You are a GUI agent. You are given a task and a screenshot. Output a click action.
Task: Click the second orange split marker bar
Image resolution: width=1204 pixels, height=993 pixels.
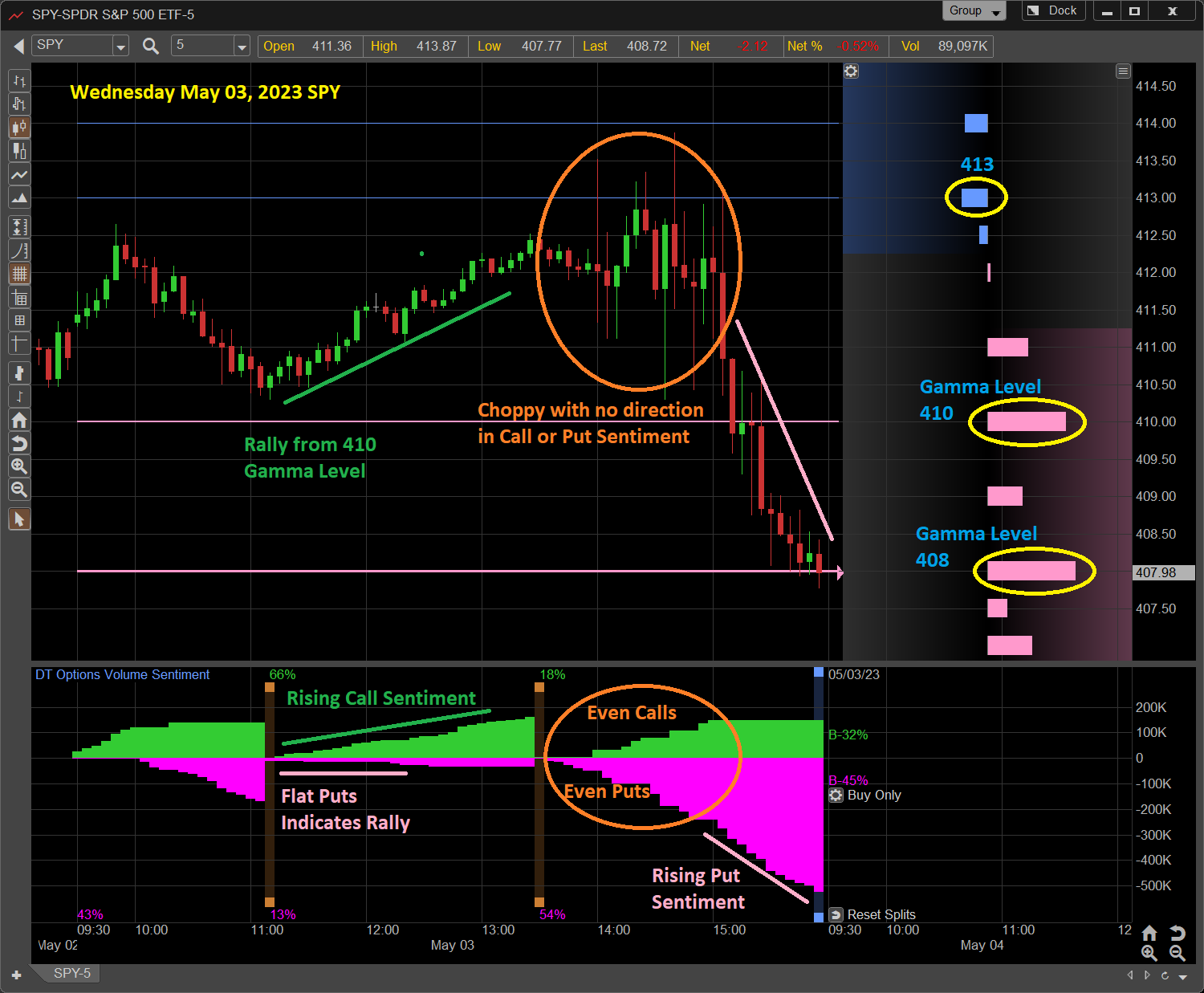click(x=539, y=795)
